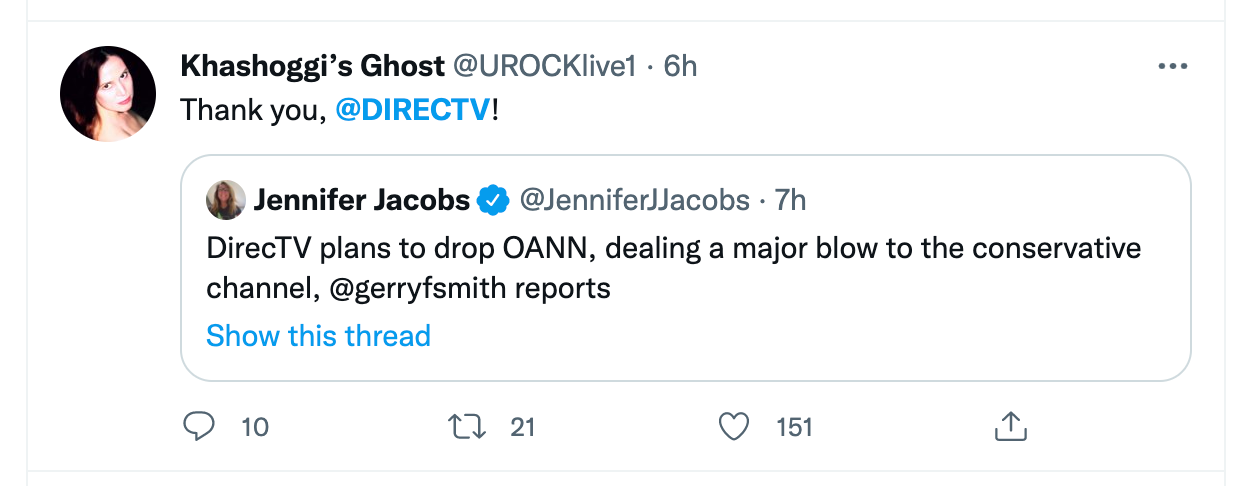
Task: Click the "Show this thread" link
Action: pyautogui.click(x=318, y=335)
